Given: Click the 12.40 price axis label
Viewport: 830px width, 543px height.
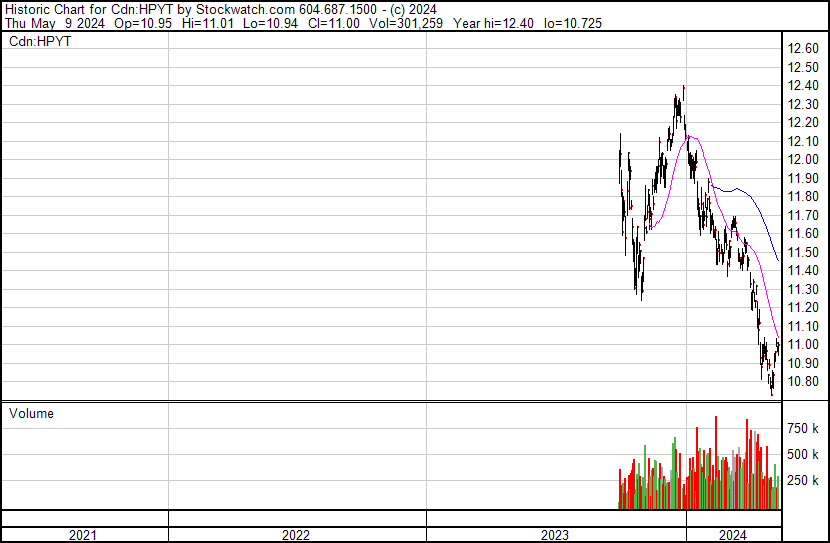Looking at the screenshot, I should pyautogui.click(x=803, y=86).
